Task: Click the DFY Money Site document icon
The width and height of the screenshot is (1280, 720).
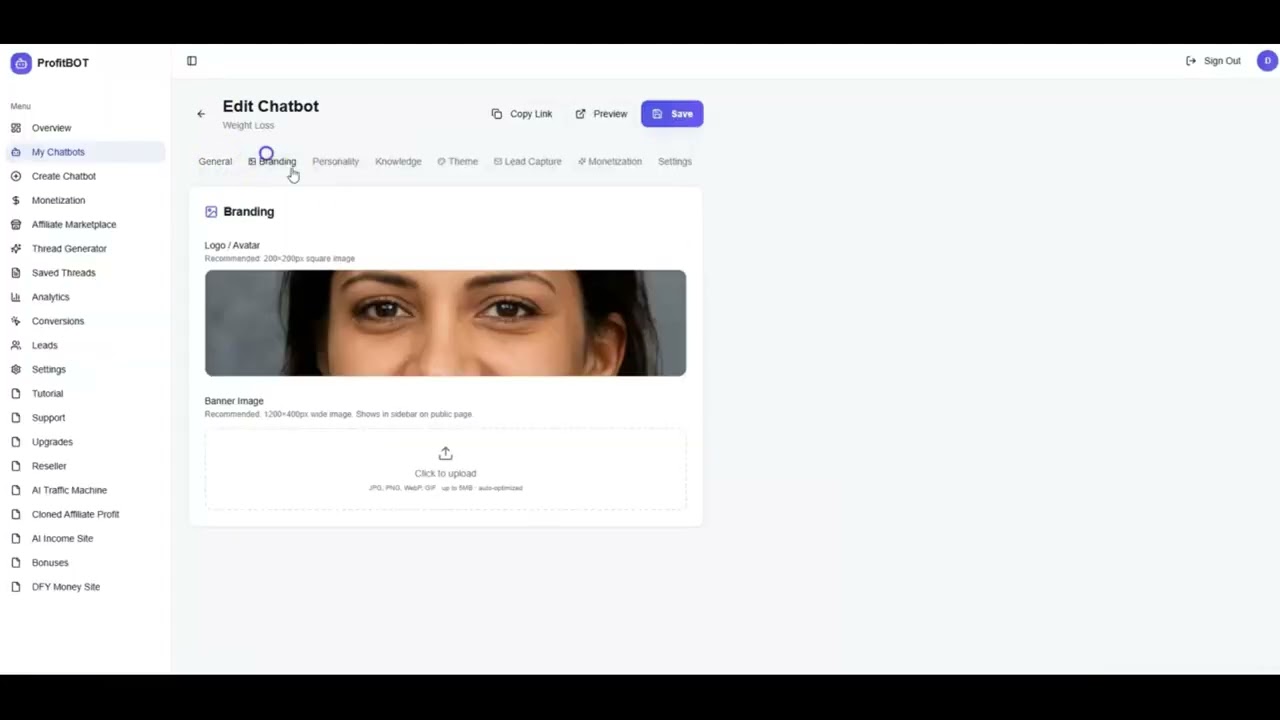Action: pyautogui.click(x=16, y=587)
